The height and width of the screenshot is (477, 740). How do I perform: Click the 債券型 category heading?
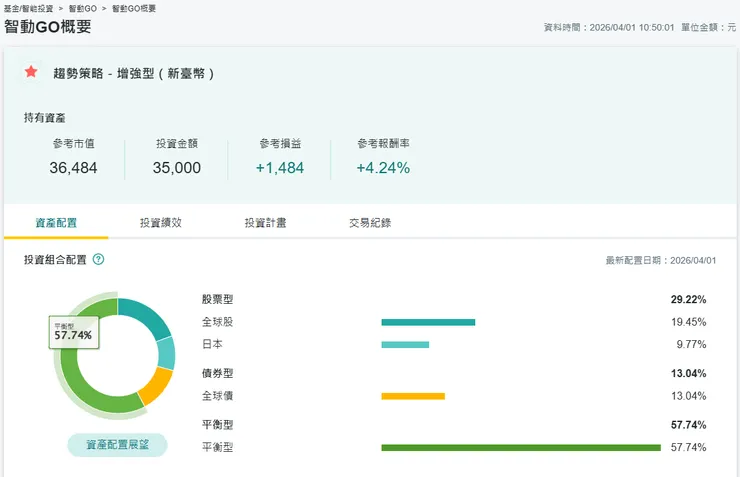pos(218,373)
